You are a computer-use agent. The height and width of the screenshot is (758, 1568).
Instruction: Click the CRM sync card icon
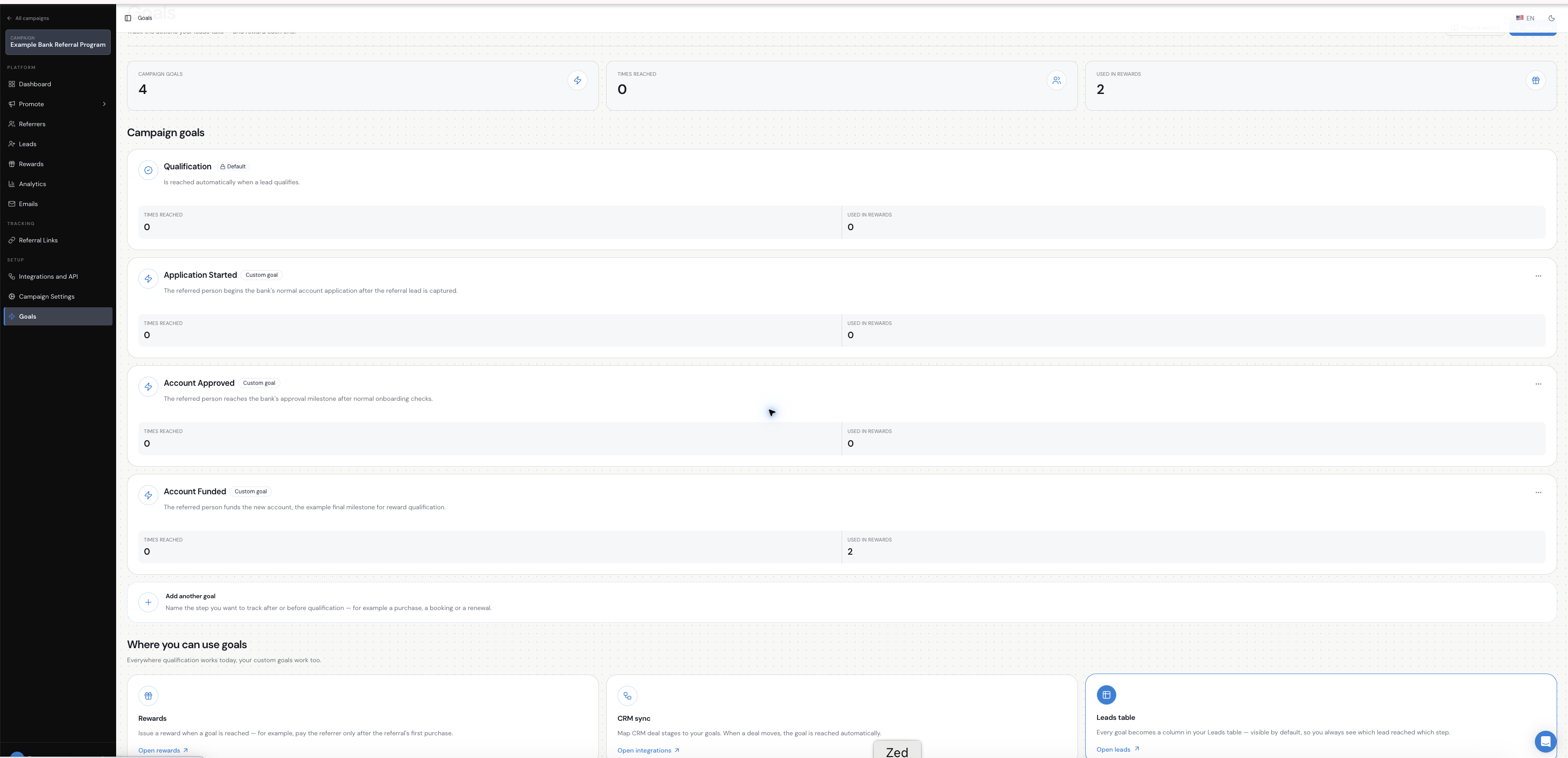[627, 696]
